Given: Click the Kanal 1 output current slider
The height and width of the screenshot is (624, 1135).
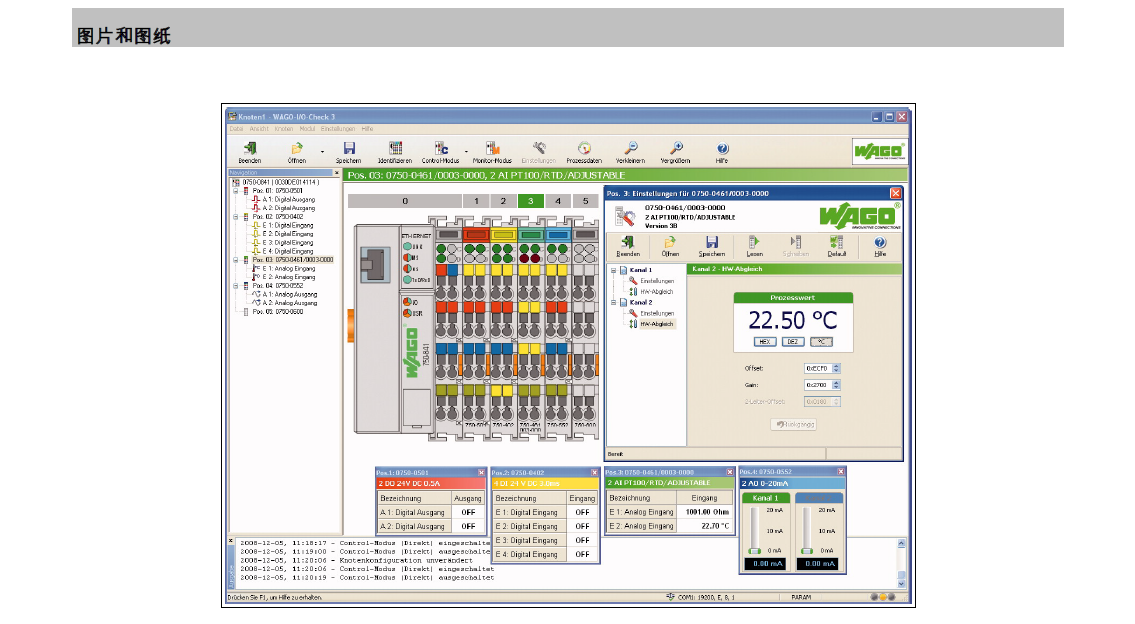Looking at the screenshot, I should pyautogui.click(x=754, y=531).
